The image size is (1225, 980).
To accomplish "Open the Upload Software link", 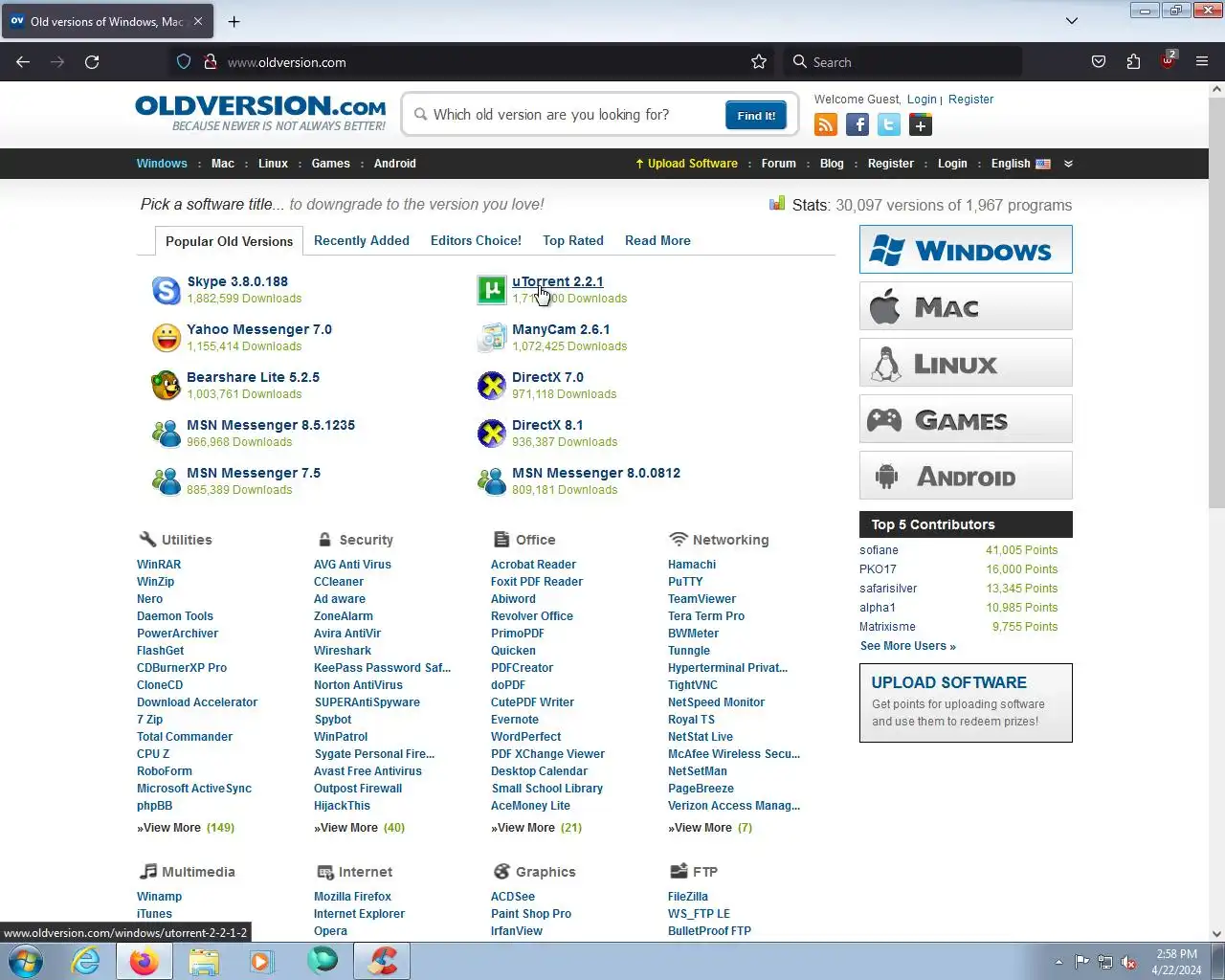I will pyautogui.click(x=686, y=164).
